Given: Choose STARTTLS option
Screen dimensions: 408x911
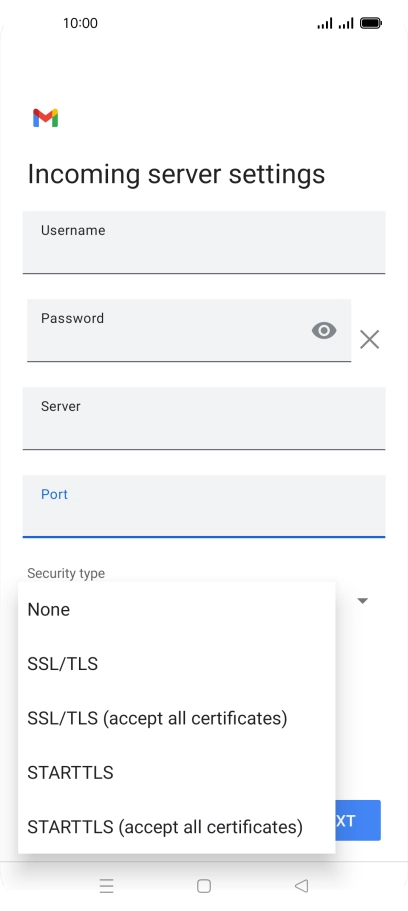Looking at the screenshot, I should click(177, 773).
